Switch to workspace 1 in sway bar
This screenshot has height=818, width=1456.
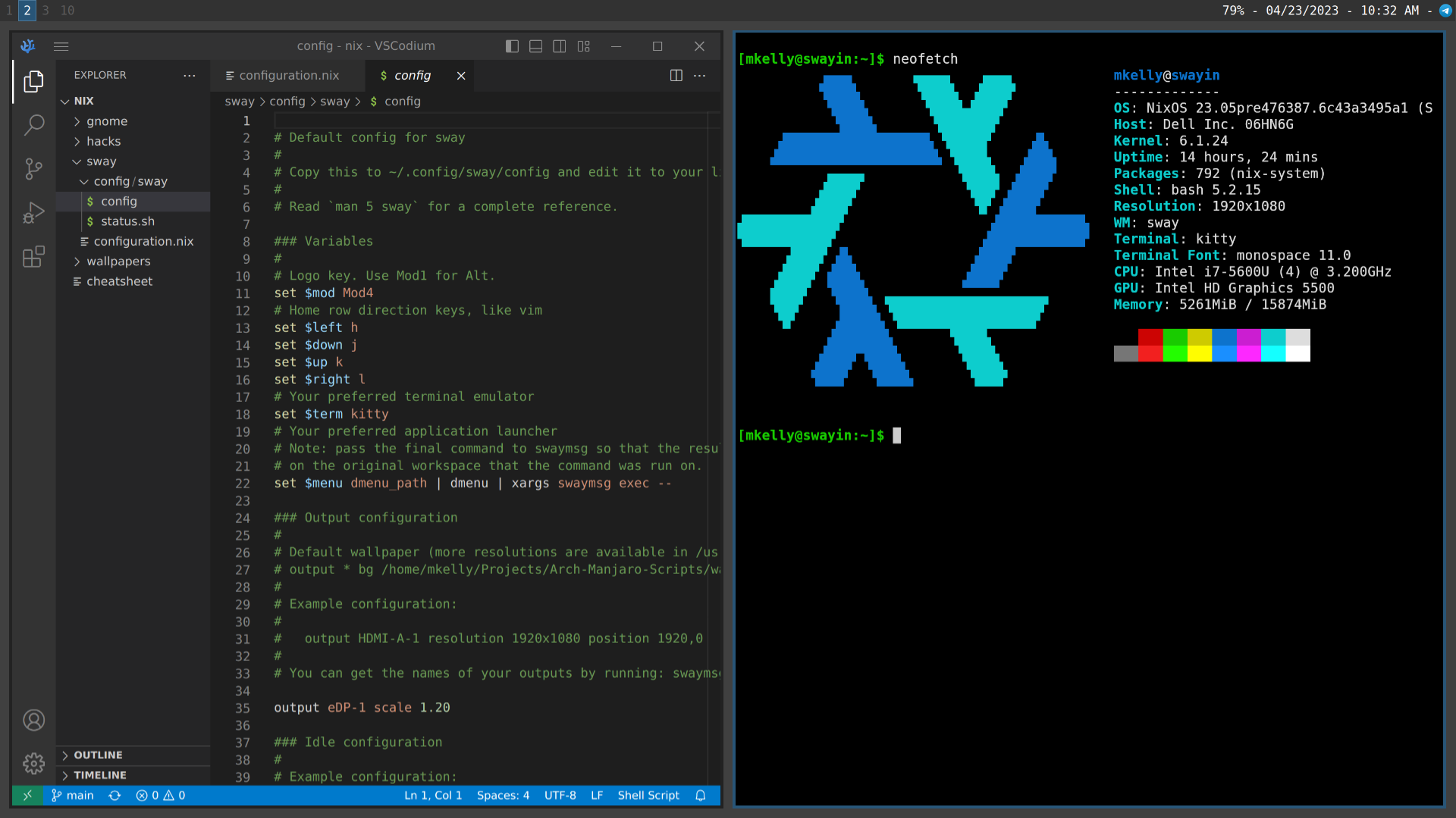point(9,11)
